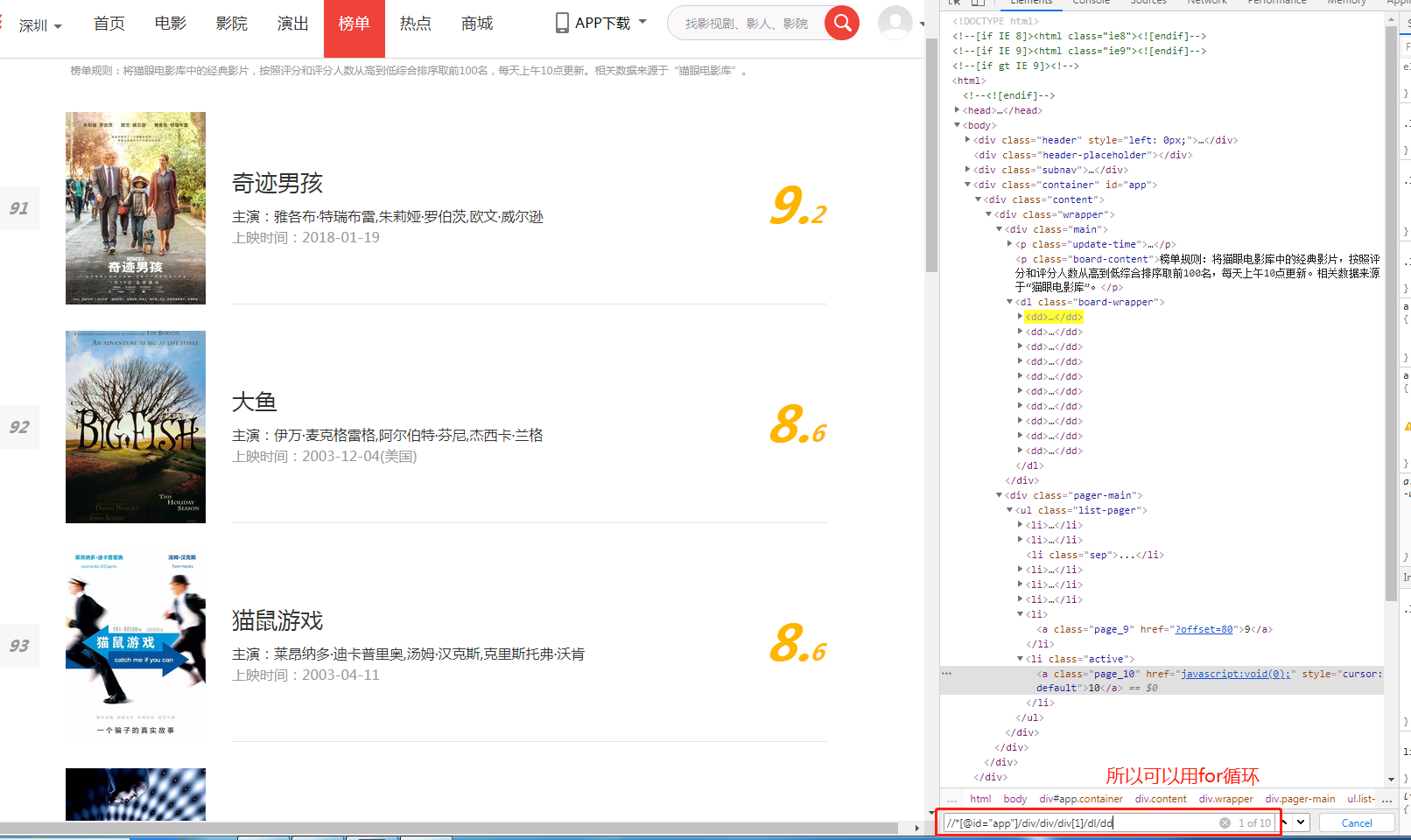This screenshot has height=840, width=1411.
Task: Expand the head node in DOM tree
Action: click(958, 110)
